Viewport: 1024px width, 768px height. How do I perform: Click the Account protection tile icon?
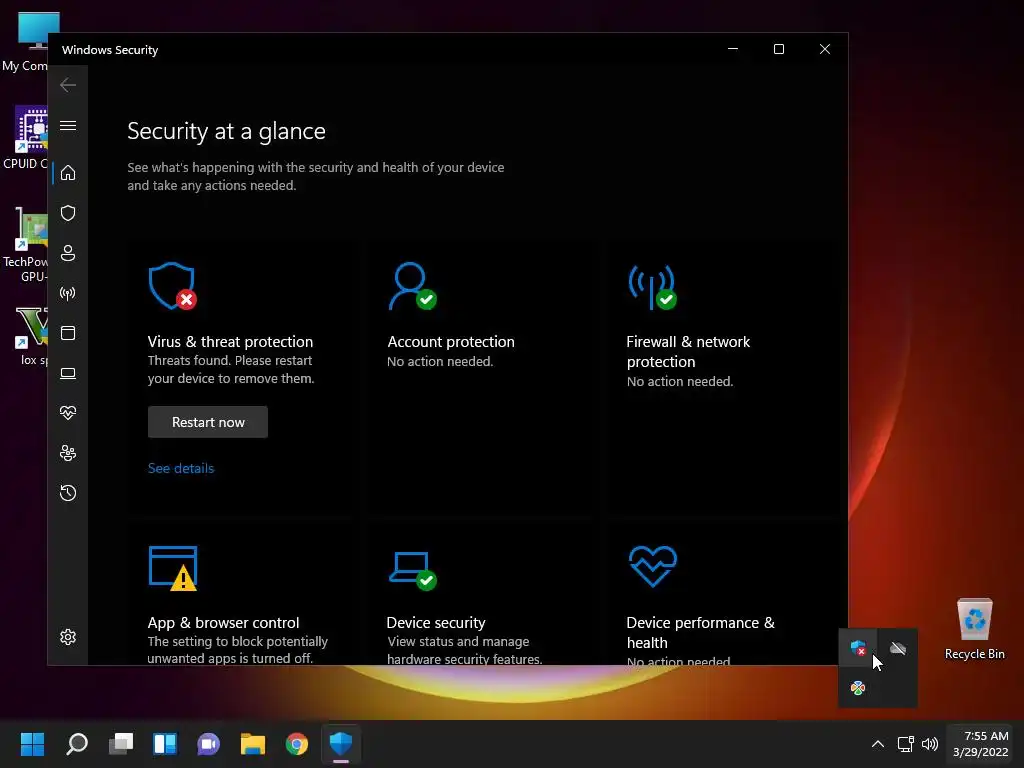tap(412, 286)
